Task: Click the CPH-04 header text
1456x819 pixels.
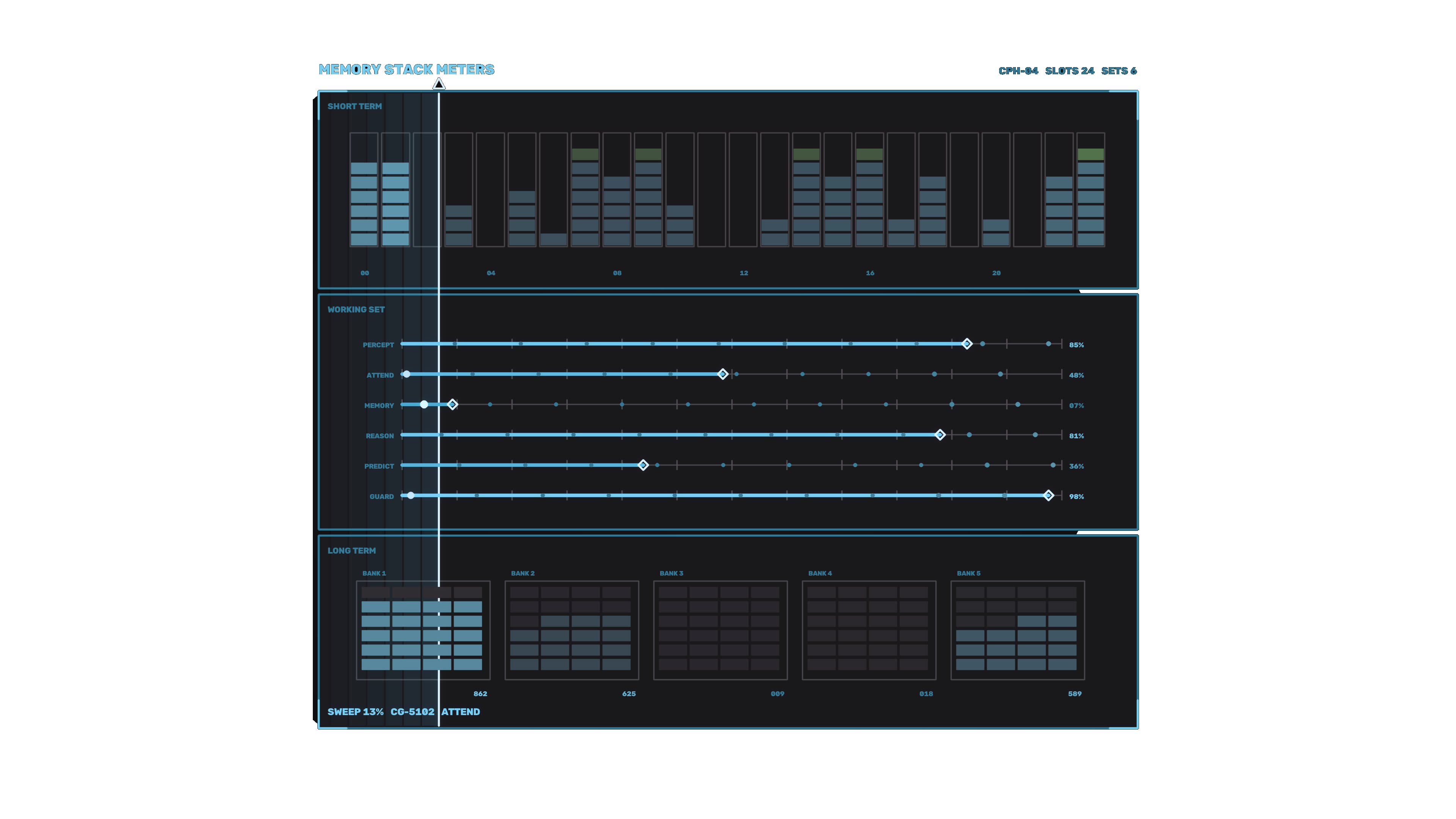Action: pyautogui.click(x=1018, y=71)
